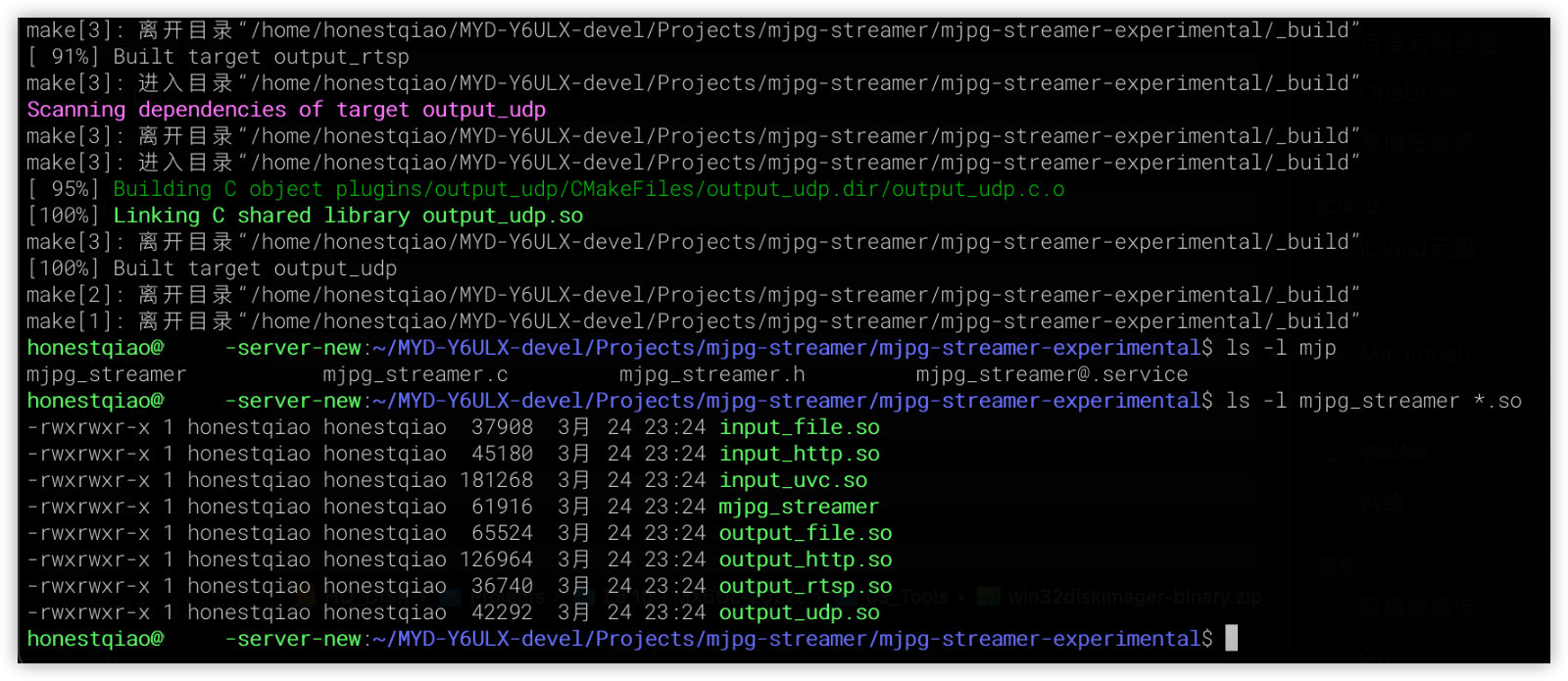Screen dimensions: 1568x681
Task: Click output_http.so in the ls output
Action: pos(805,559)
